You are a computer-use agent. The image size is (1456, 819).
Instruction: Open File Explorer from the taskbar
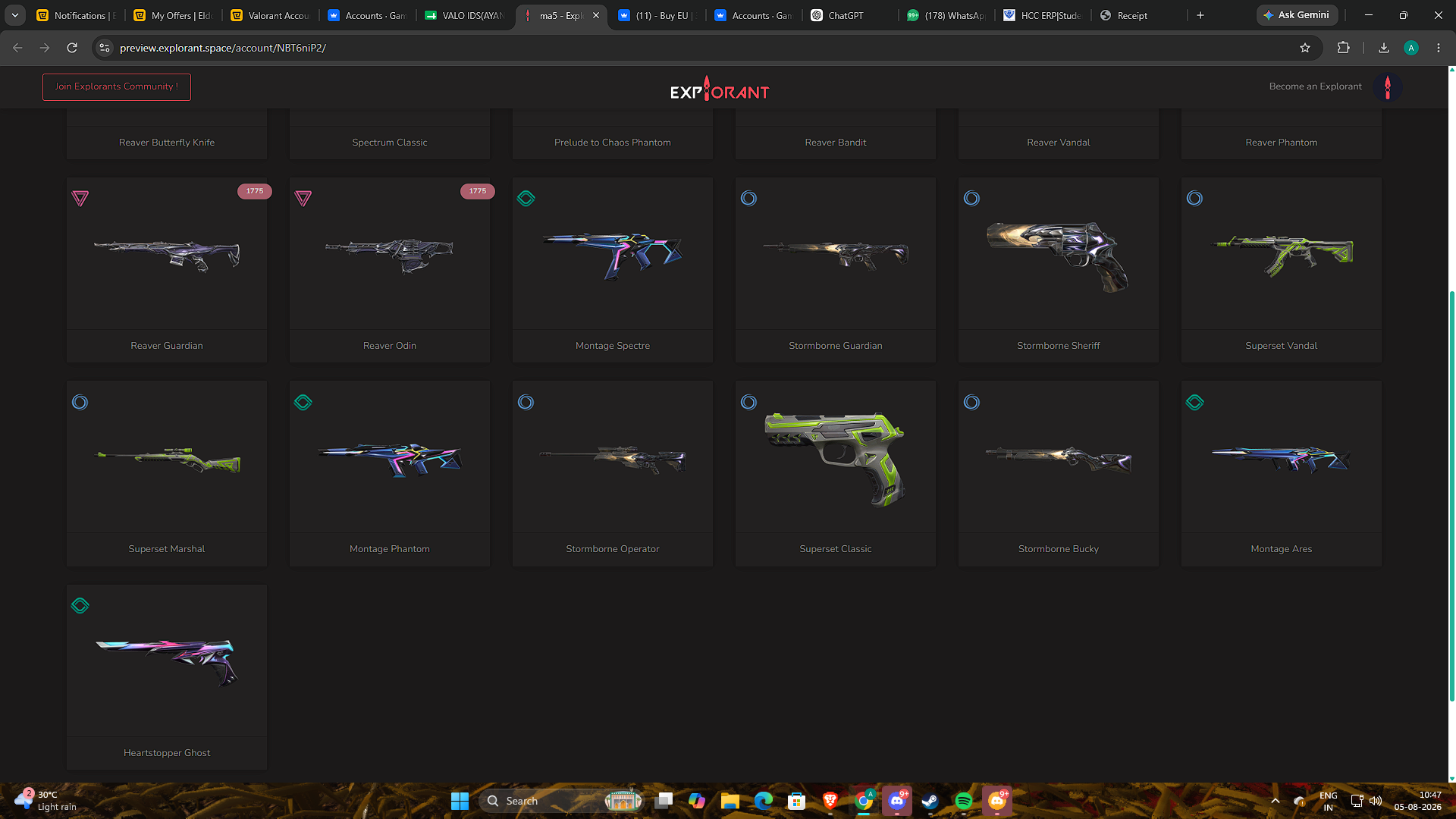pos(730,801)
